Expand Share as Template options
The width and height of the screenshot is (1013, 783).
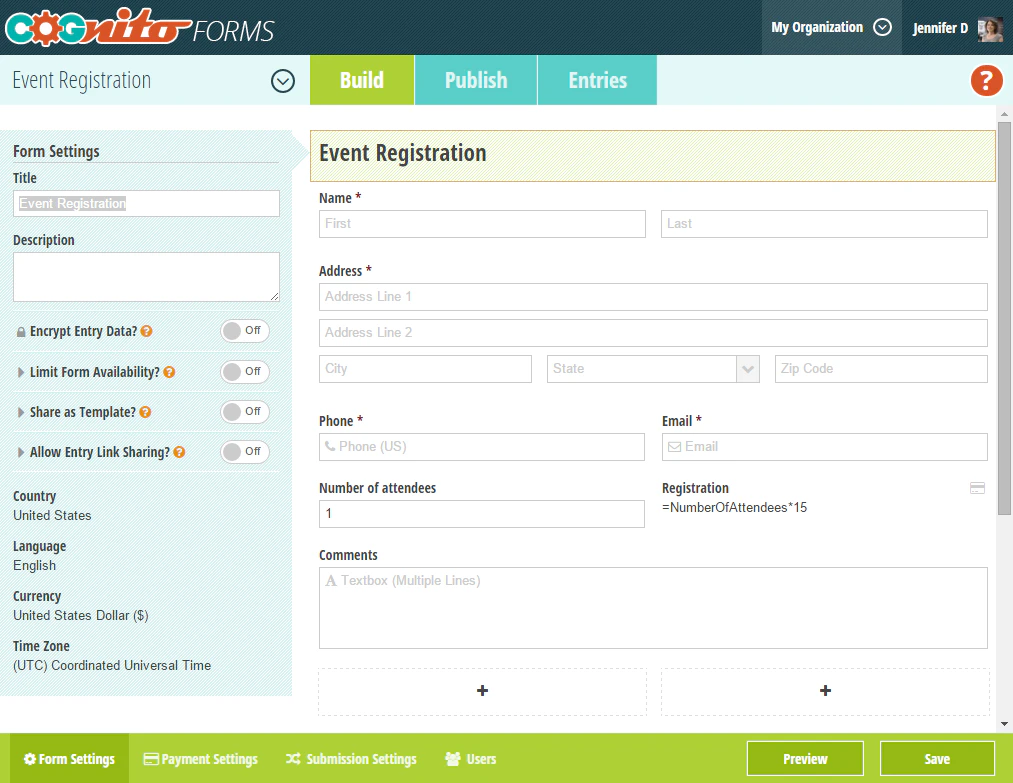21,412
